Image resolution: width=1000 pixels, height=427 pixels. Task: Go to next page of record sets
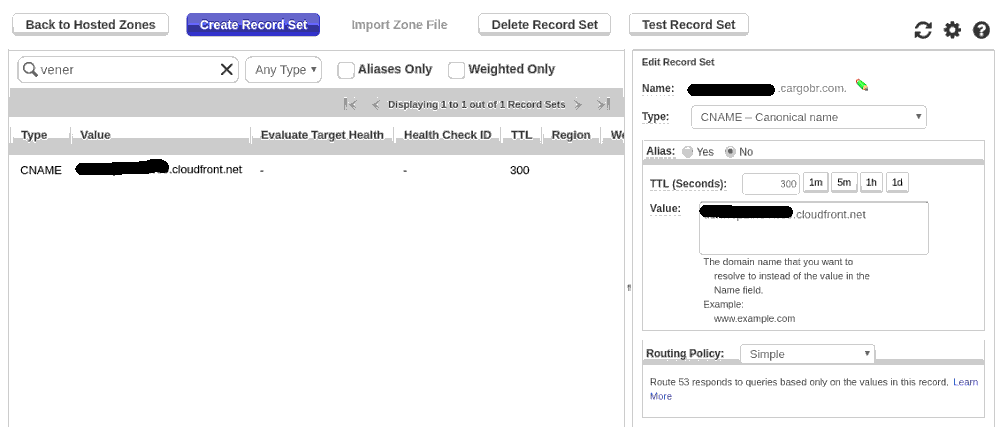click(578, 104)
